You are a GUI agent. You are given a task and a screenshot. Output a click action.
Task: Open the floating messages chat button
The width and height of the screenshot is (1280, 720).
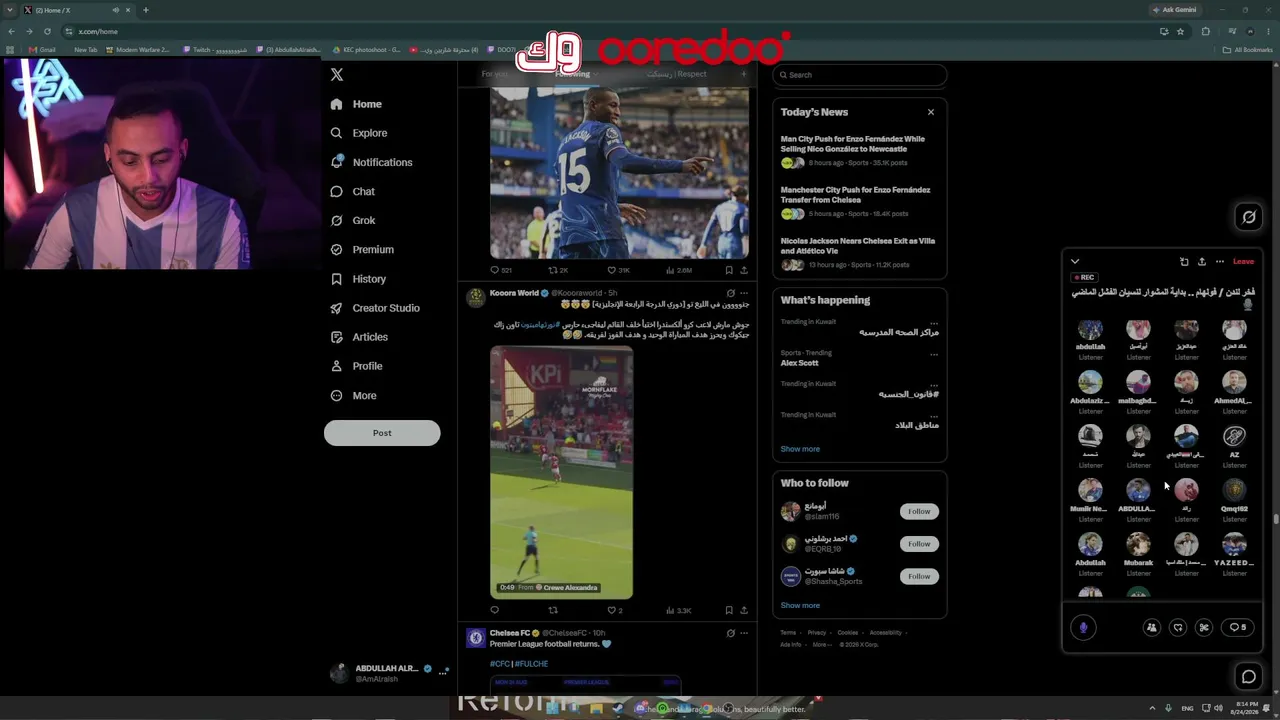pyautogui.click(x=1249, y=677)
